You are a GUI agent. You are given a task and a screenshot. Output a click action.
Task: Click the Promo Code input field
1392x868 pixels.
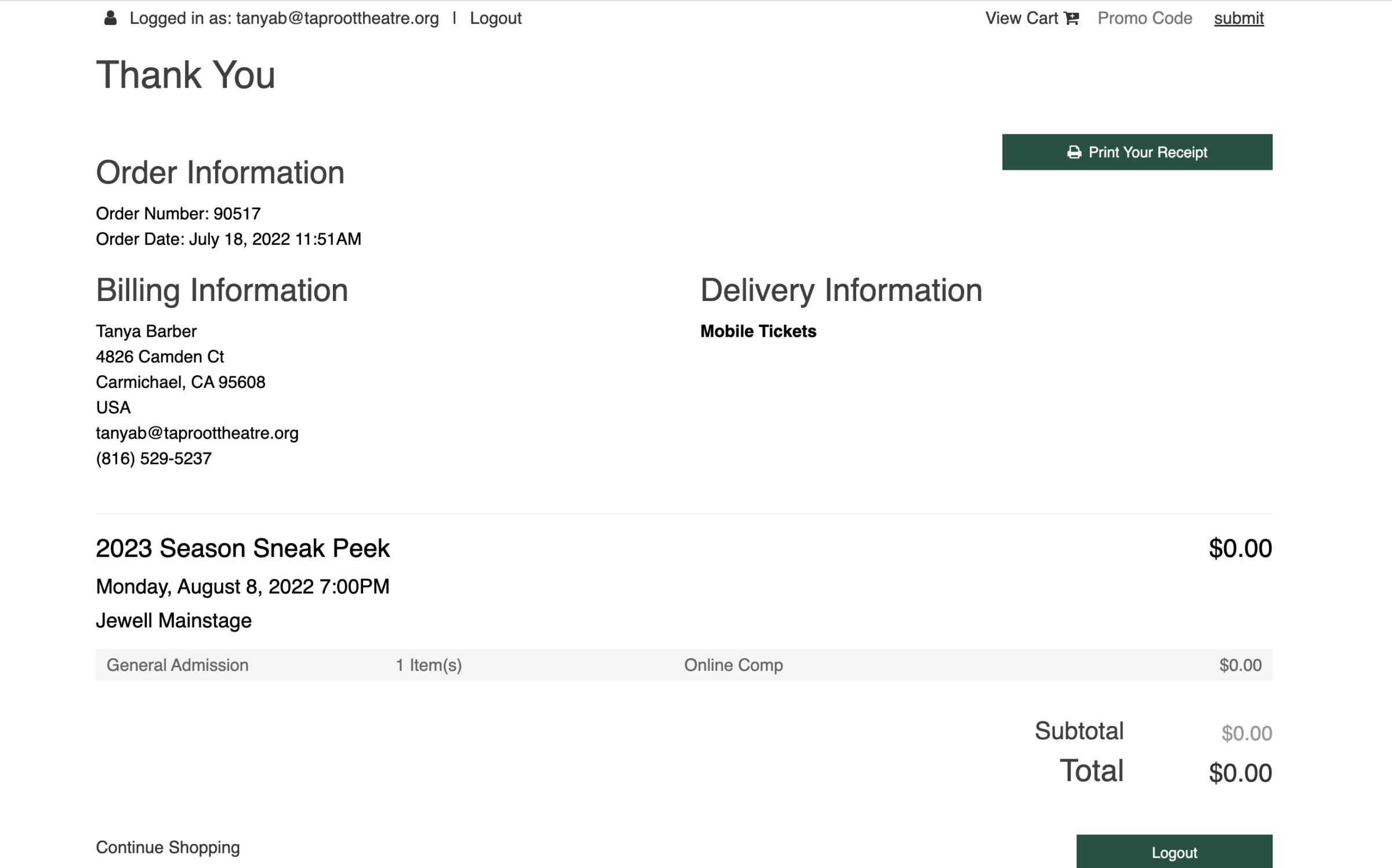point(1144,19)
